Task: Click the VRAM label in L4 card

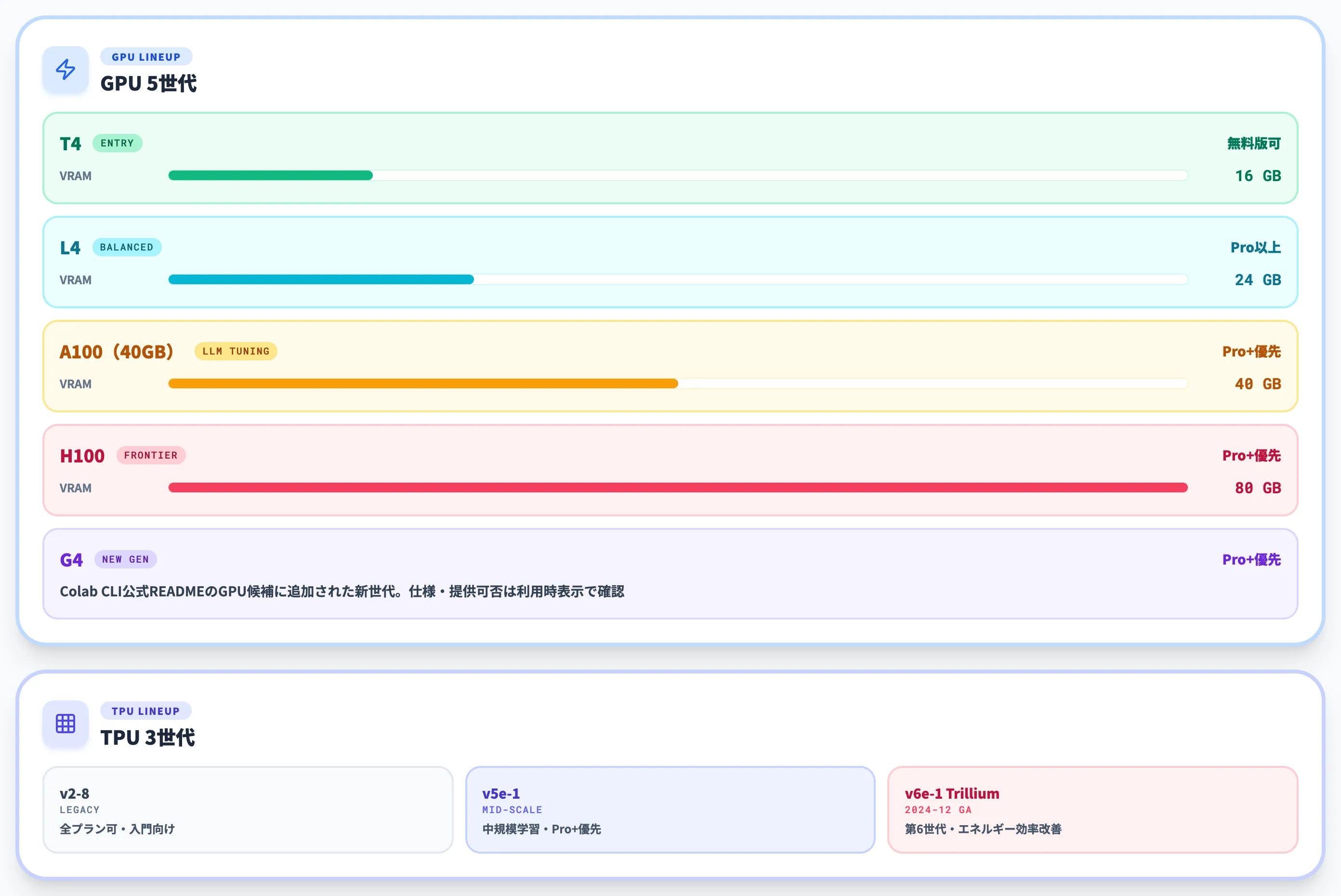Action: point(76,280)
